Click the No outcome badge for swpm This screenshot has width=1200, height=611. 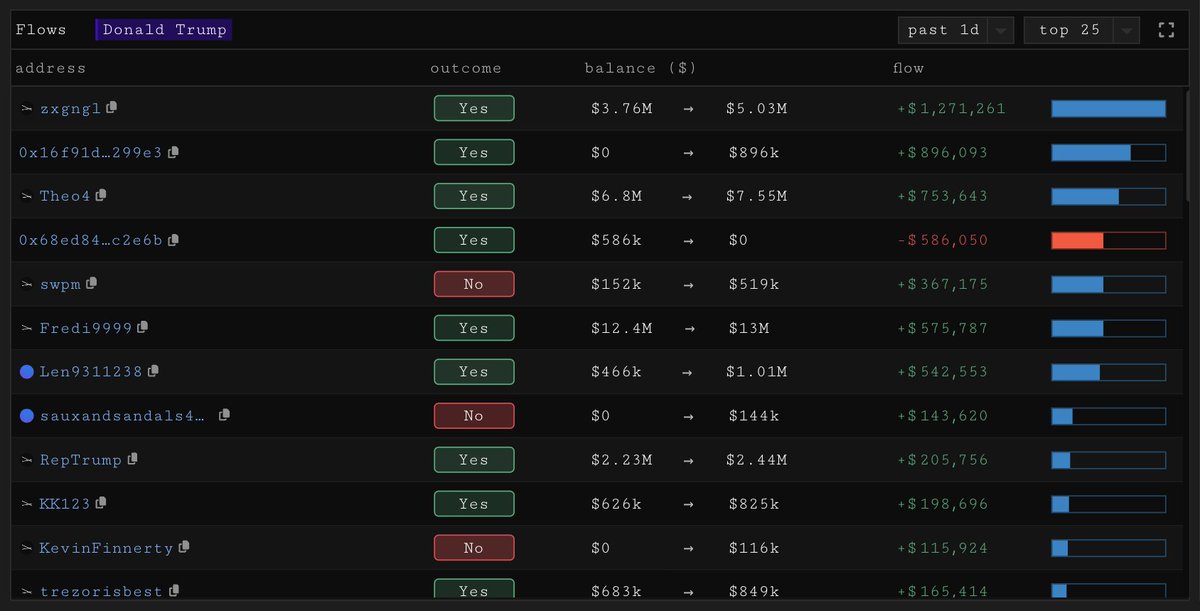pos(474,284)
